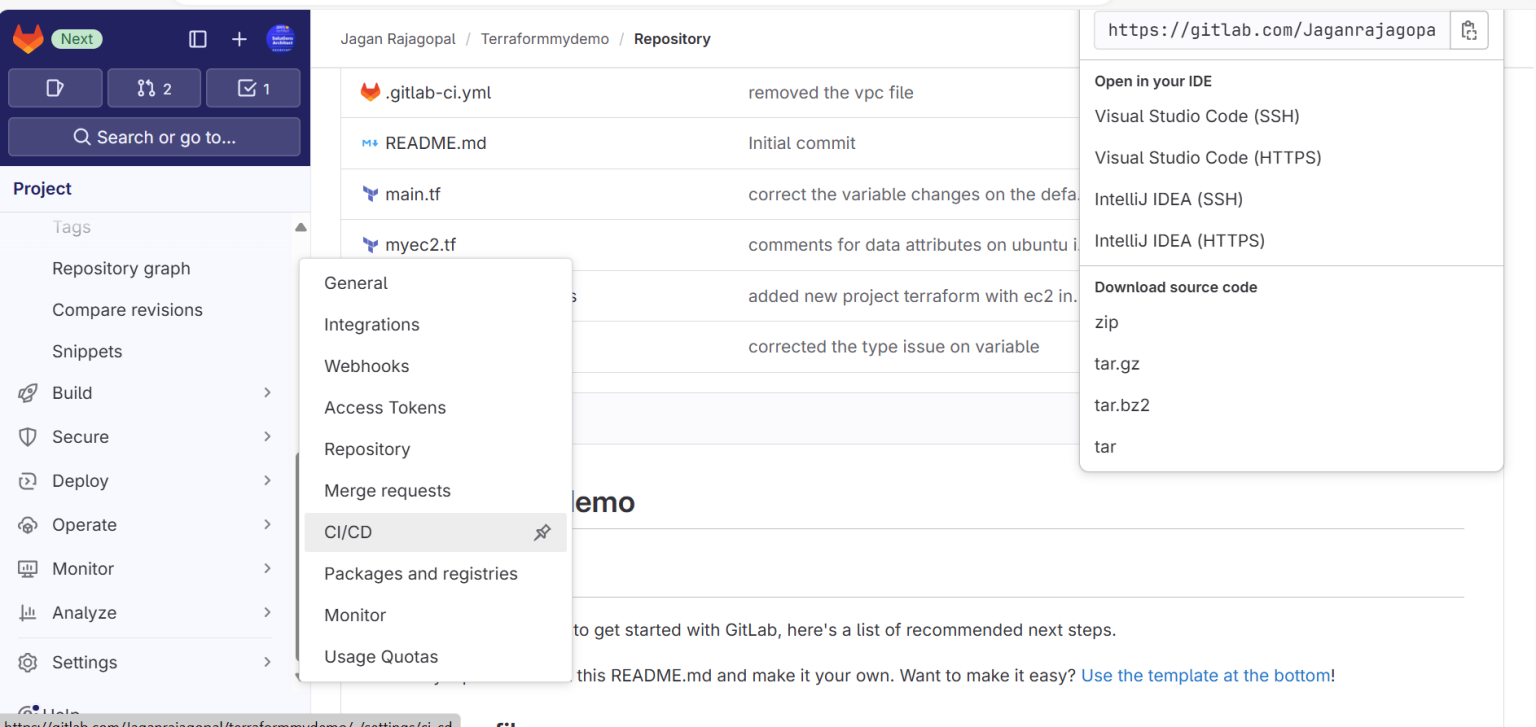Expand the Secure section chevron
1536x727 pixels.
(x=267, y=436)
